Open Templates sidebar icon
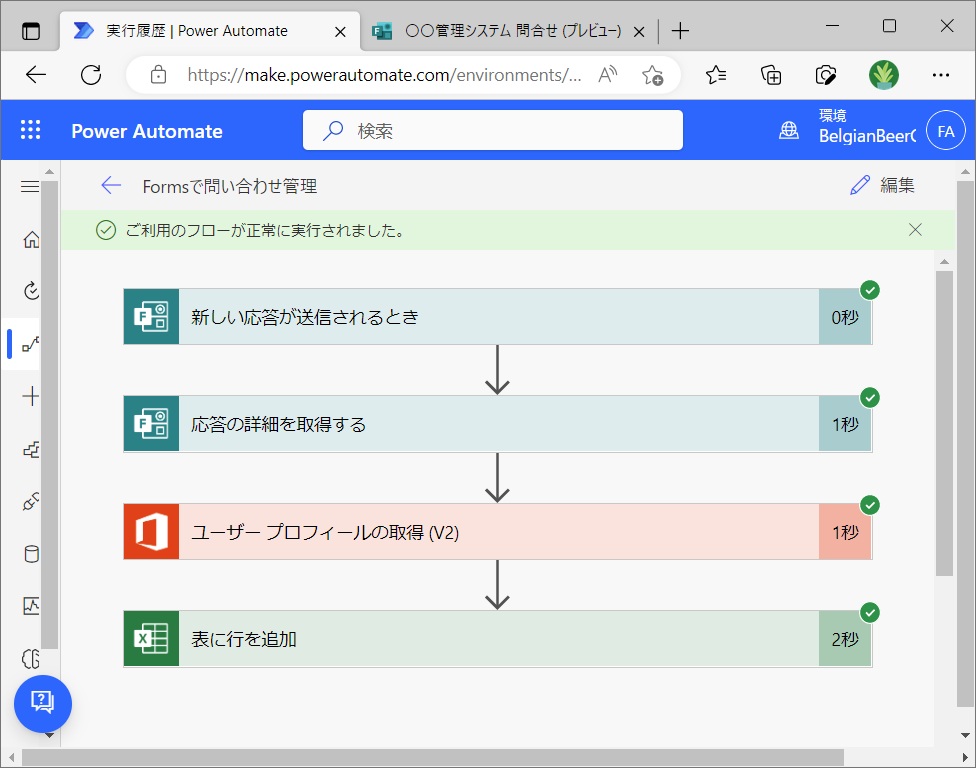 coord(31,449)
